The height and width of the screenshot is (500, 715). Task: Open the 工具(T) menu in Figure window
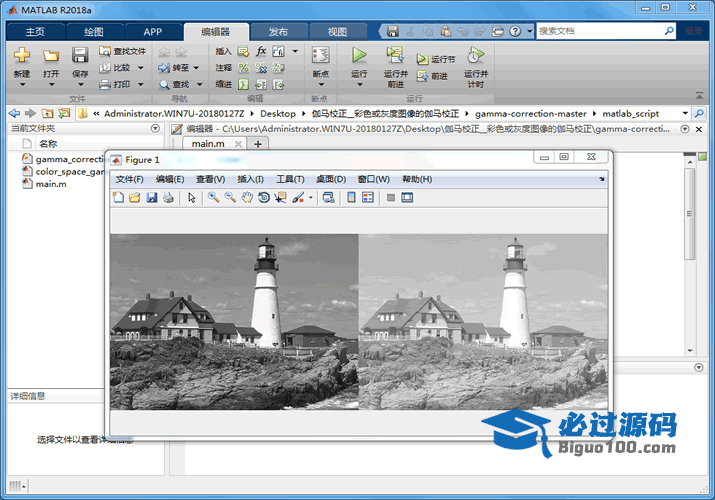click(290, 179)
